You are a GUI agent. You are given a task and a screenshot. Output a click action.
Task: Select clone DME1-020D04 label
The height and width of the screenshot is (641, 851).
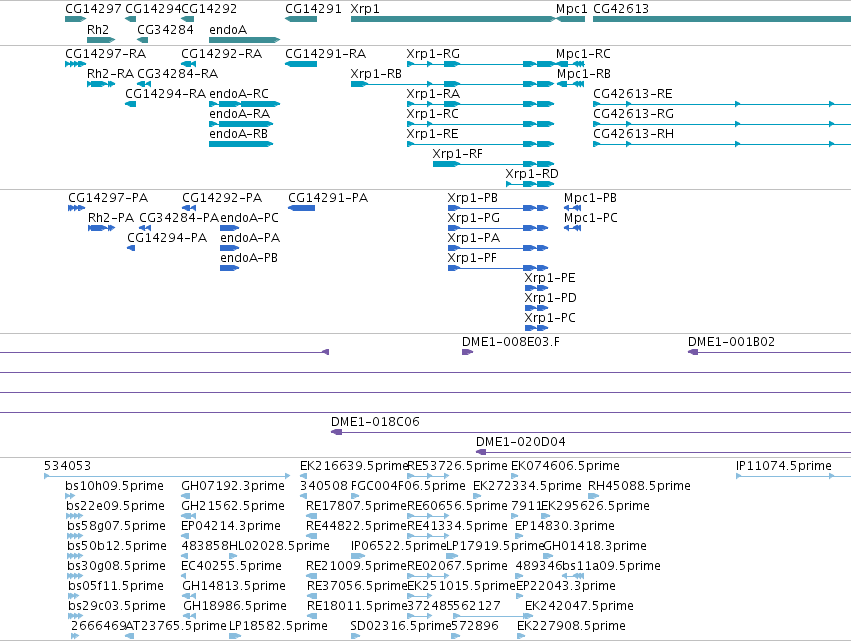[x=520, y=442]
